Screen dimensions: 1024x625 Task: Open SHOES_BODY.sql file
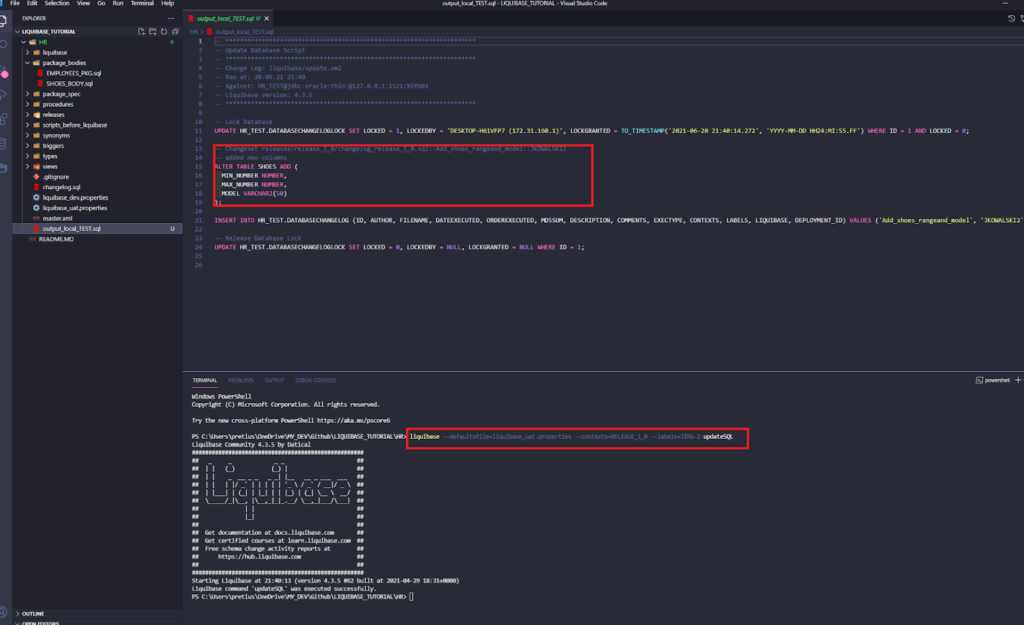coord(97,84)
